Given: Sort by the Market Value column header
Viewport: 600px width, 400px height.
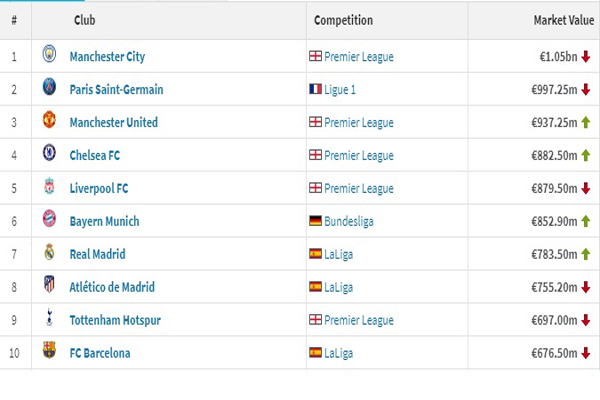Looking at the screenshot, I should click(564, 20).
